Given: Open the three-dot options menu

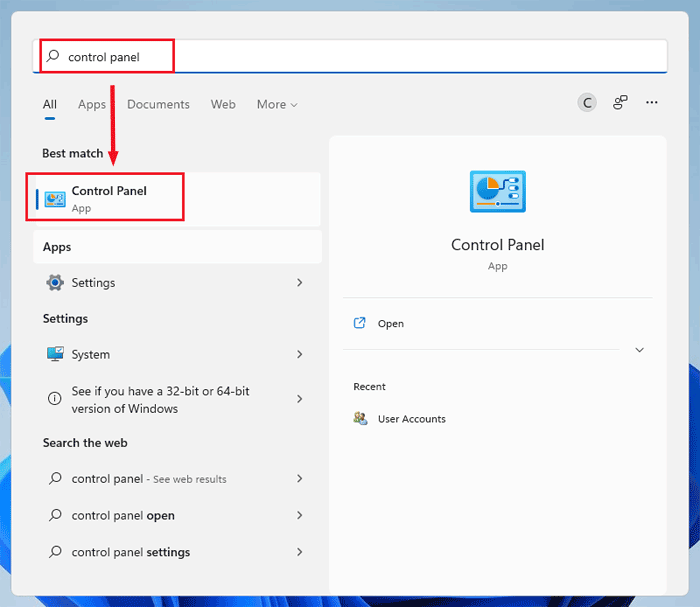Looking at the screenshot, I should click(652, 103).
